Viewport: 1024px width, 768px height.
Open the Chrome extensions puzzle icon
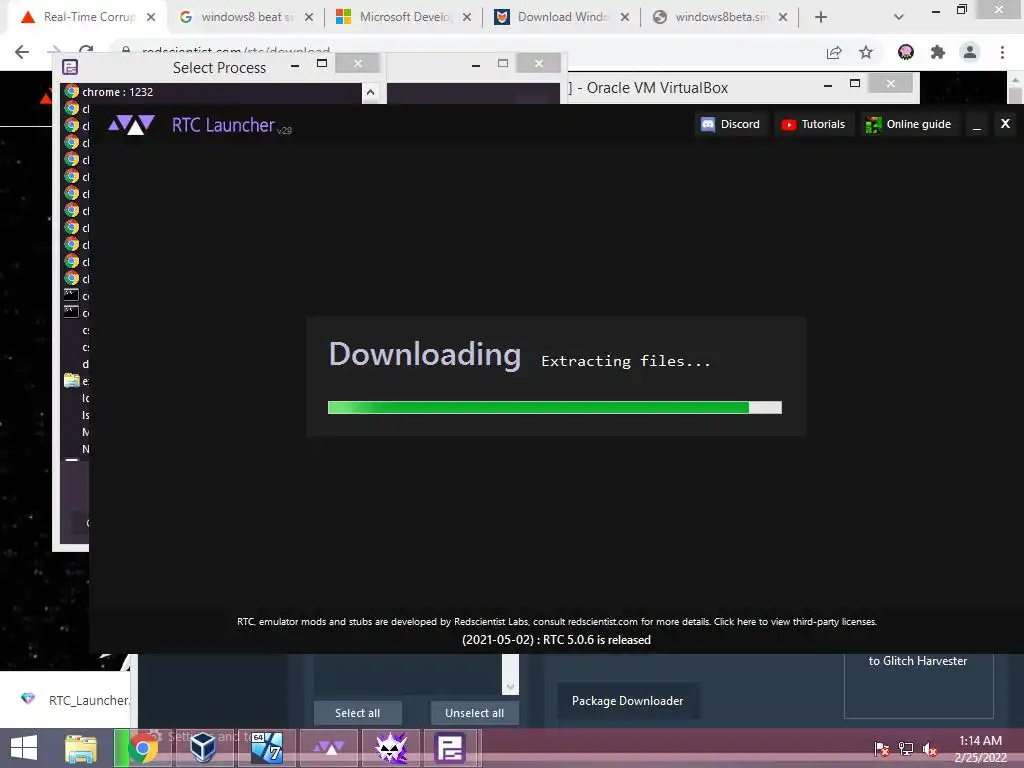pos(938,52)
